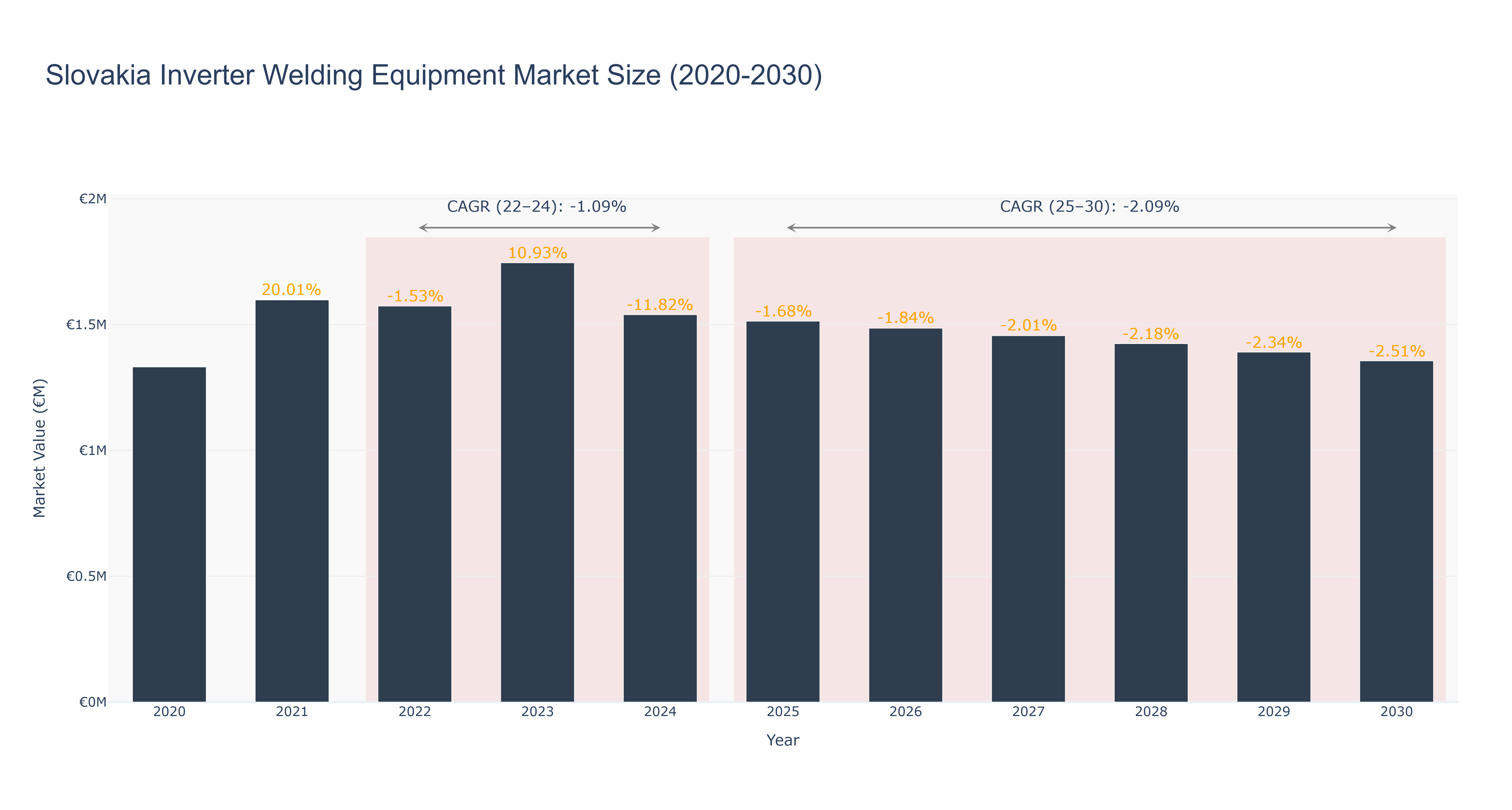Click the 2026 x-axis tick label
This screenshot has width=1512, height=810.
[x=906, y=712]
